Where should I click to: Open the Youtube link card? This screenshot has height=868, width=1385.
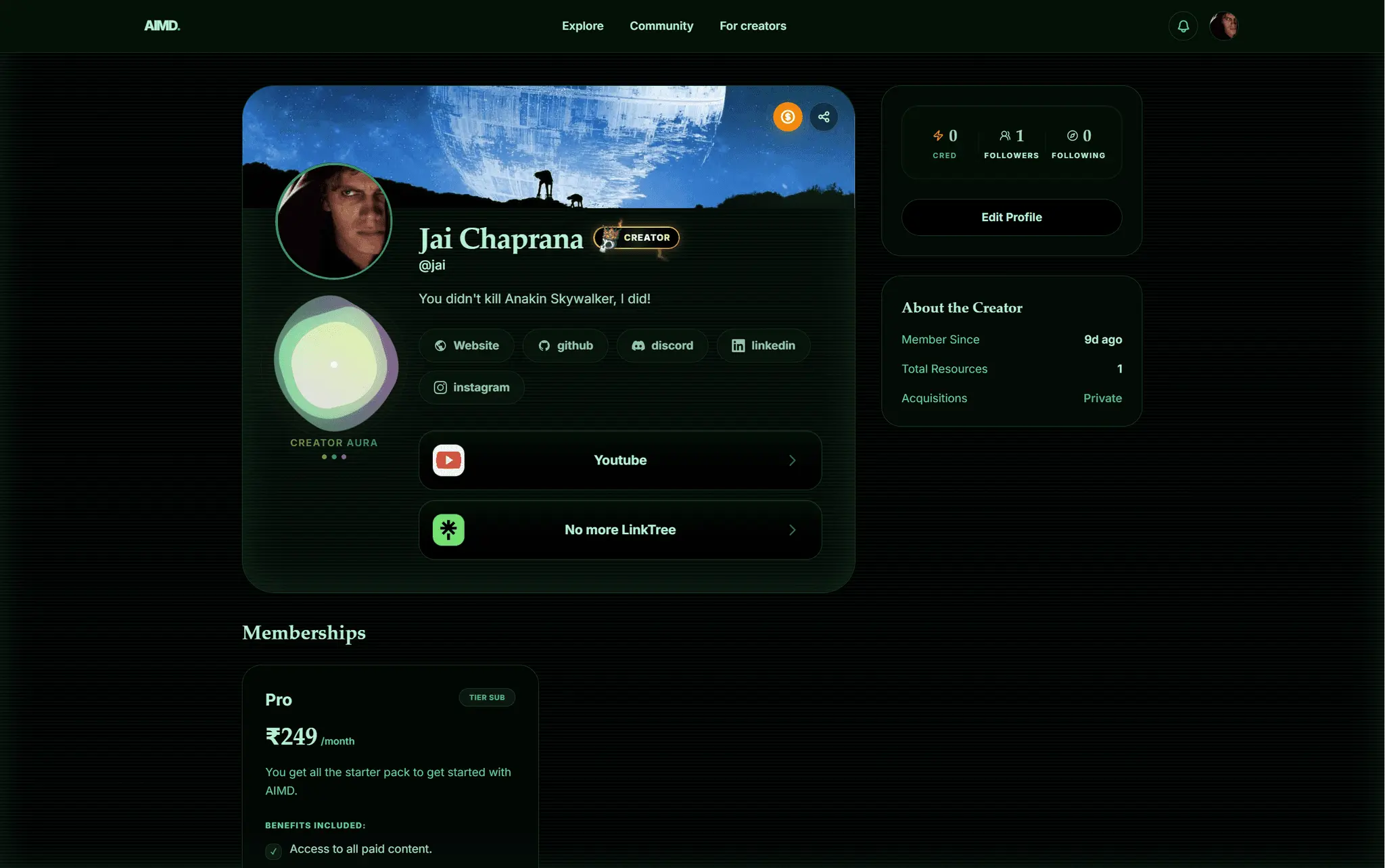(620, 460)
